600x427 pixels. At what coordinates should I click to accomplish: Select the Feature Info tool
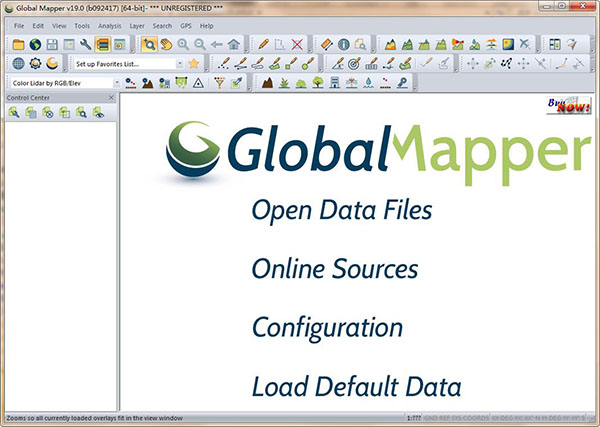click(x=344, y=45)
